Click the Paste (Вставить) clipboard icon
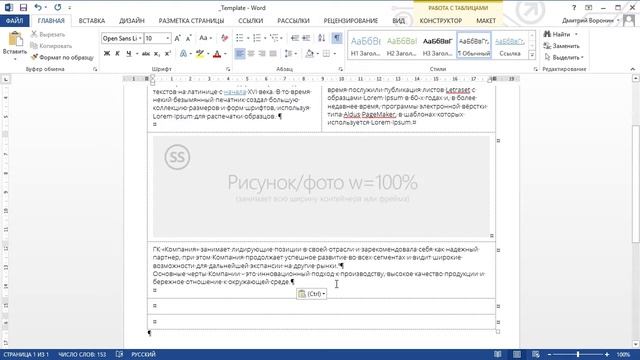 point(15,40)
